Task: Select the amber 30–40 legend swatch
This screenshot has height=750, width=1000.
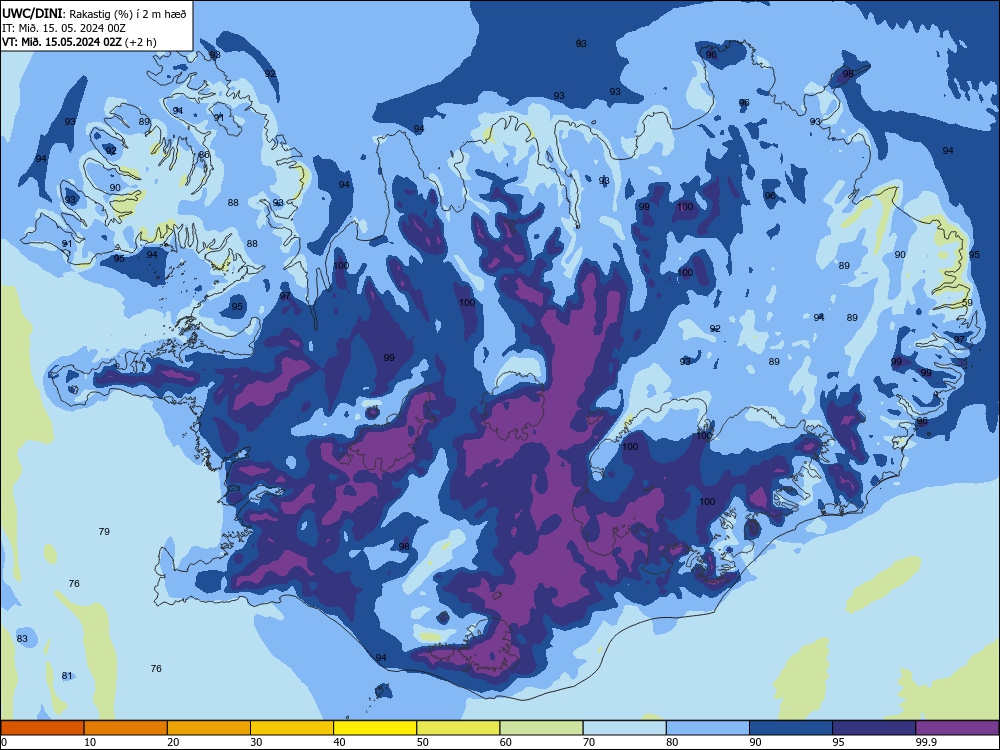Action: coord(292,728)
